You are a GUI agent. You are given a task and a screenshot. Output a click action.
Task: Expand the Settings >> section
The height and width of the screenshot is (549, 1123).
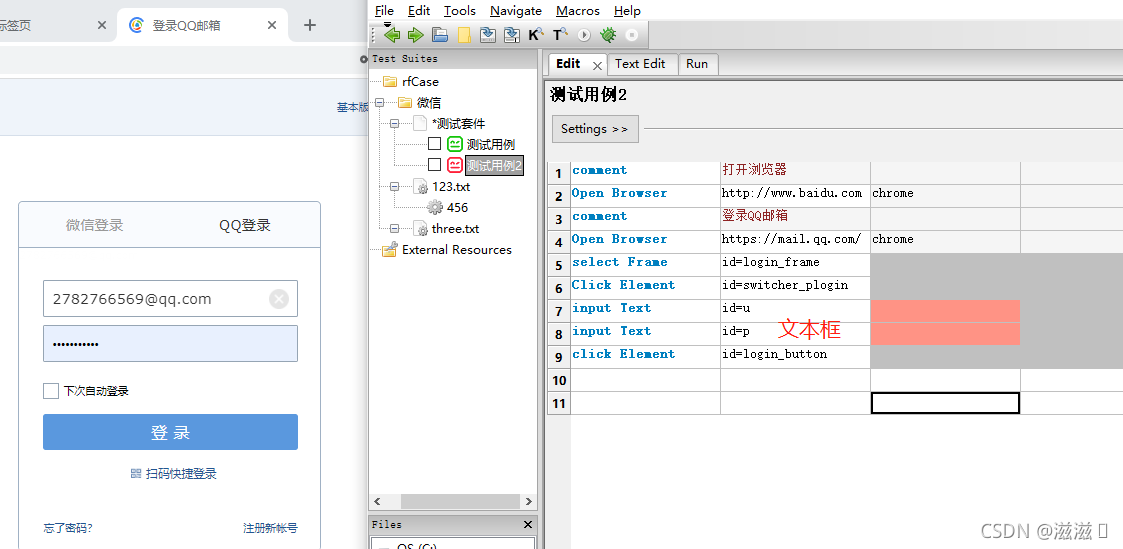(594, 129)
